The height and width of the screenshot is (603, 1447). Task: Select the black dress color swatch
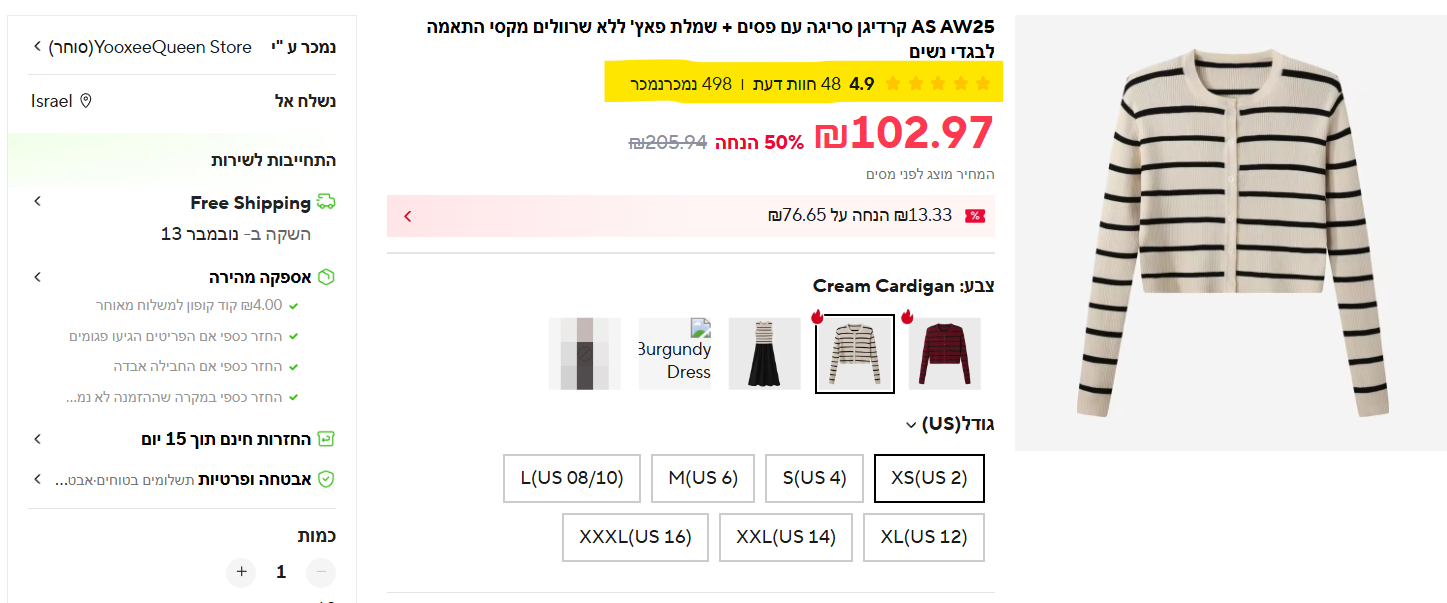[x=765, y=354]
